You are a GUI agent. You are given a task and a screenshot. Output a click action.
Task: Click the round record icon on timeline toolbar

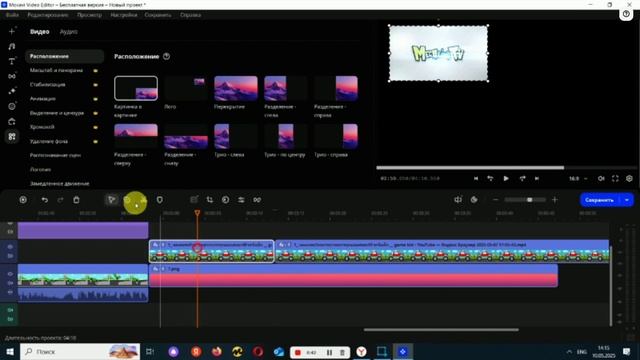(x=23, y=200)
